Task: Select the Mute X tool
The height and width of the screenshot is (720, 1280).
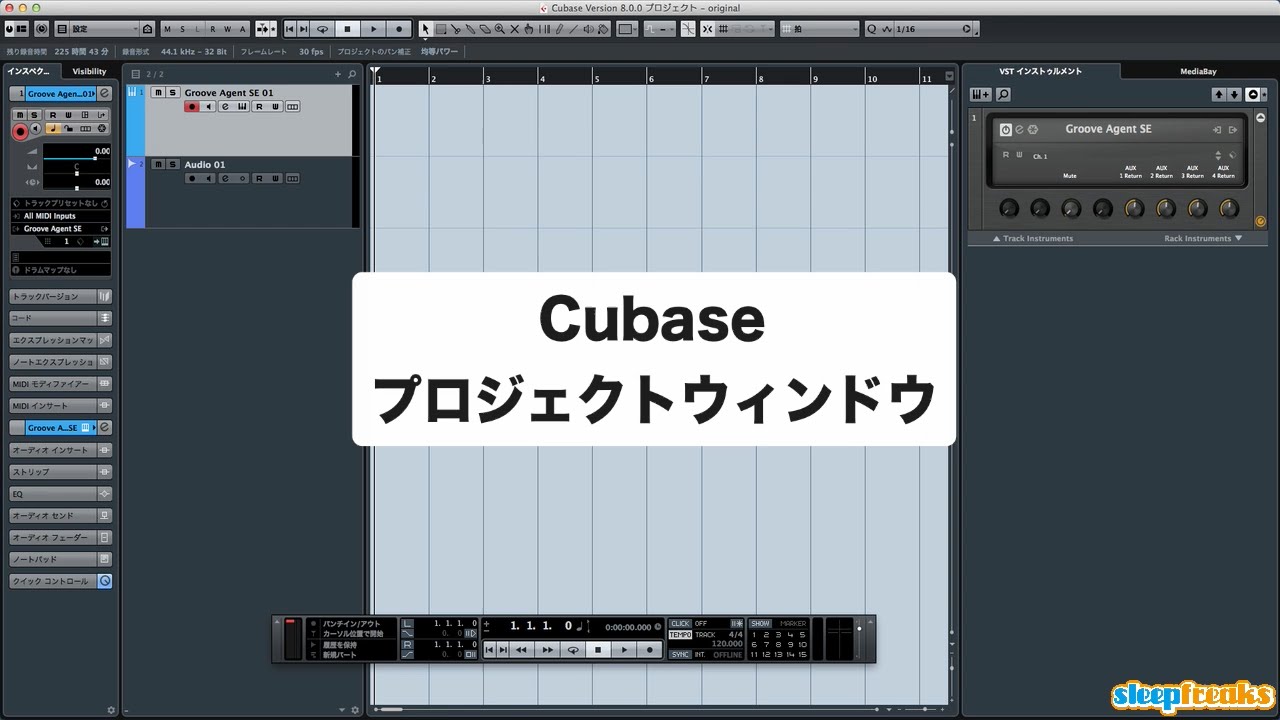Action: [514, 29]
